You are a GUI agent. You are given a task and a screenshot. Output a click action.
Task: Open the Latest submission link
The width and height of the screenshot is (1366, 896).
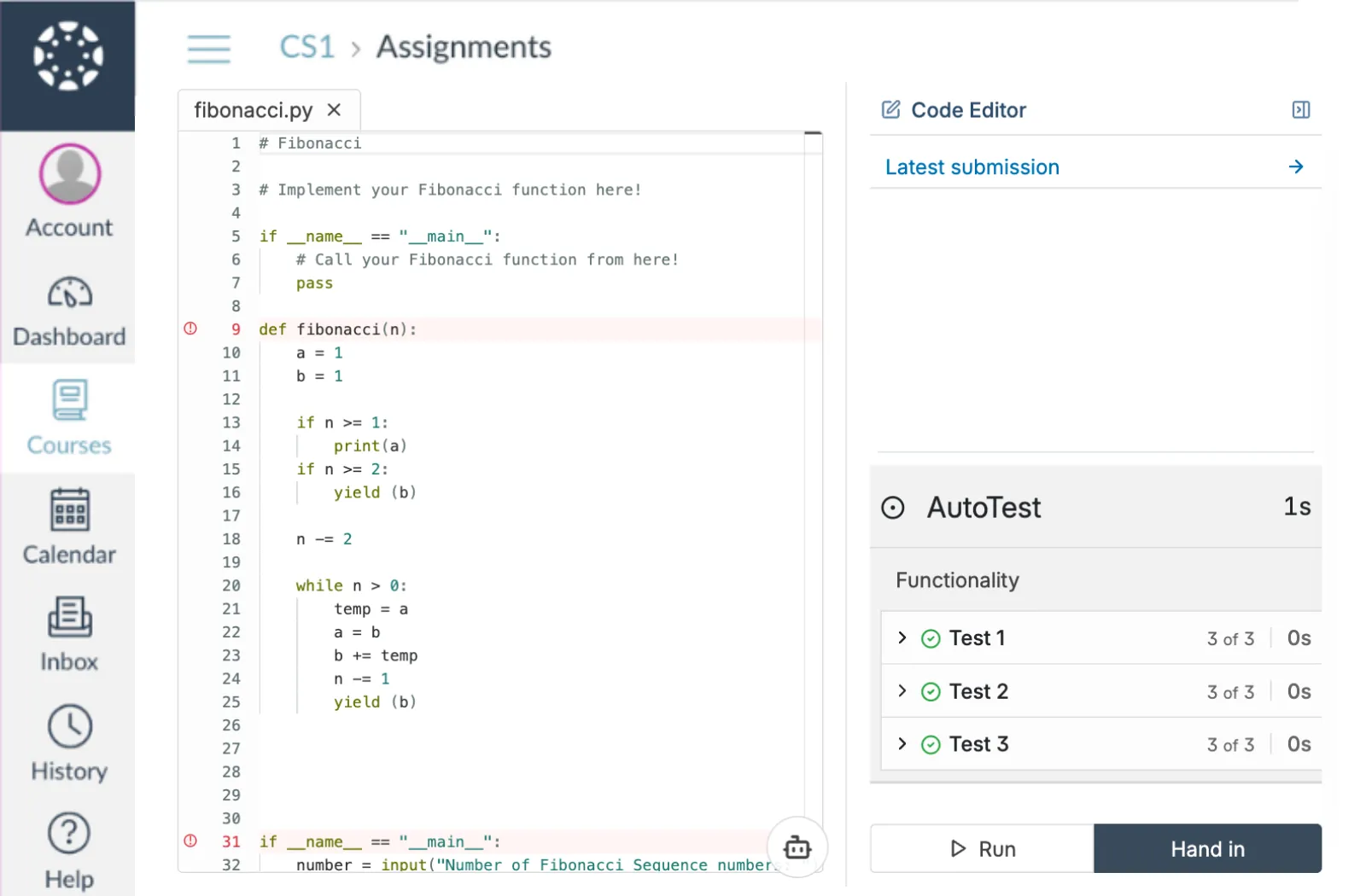click(972, 167)
